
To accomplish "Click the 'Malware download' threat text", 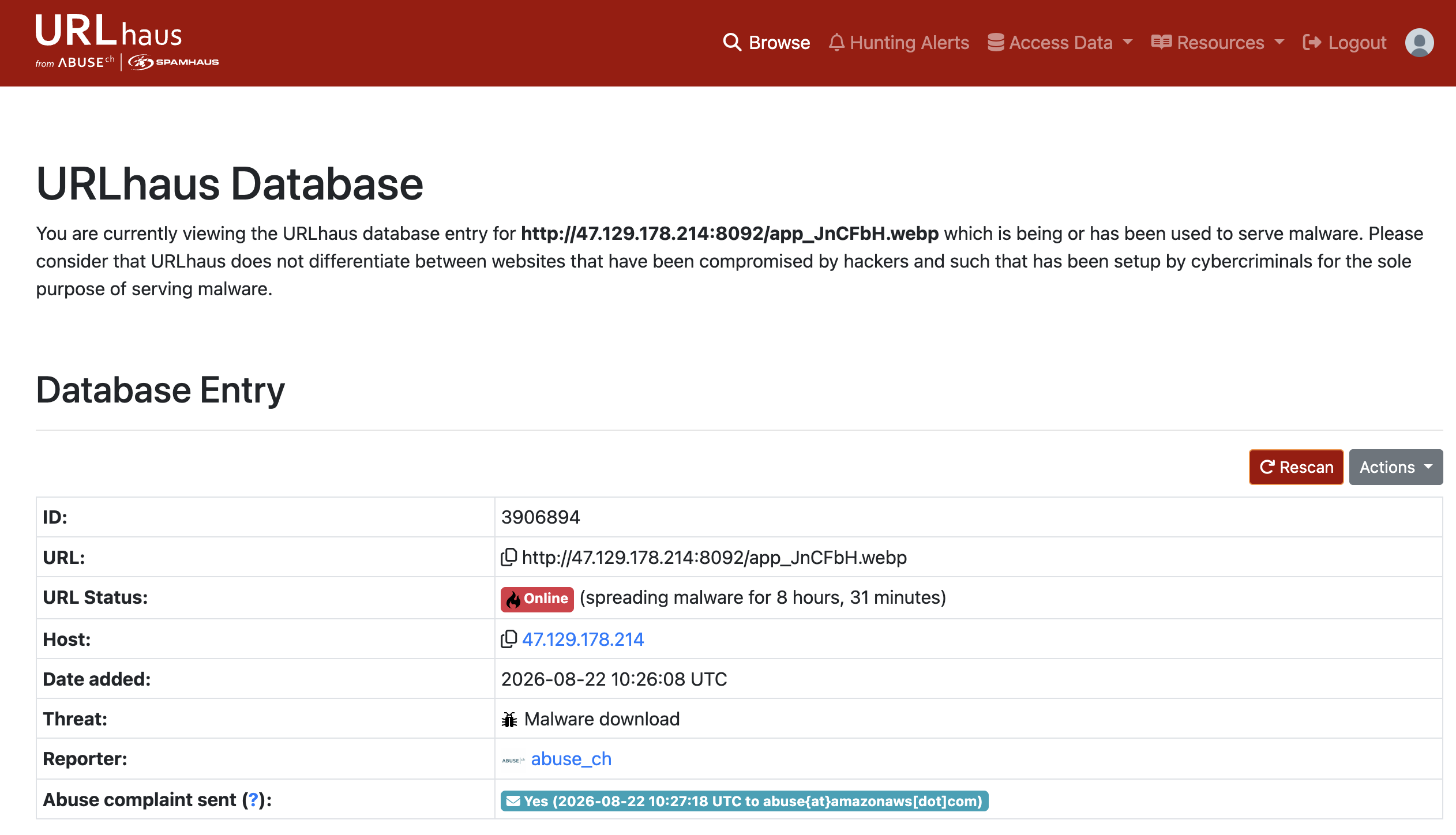I will [x=602, y=719].
